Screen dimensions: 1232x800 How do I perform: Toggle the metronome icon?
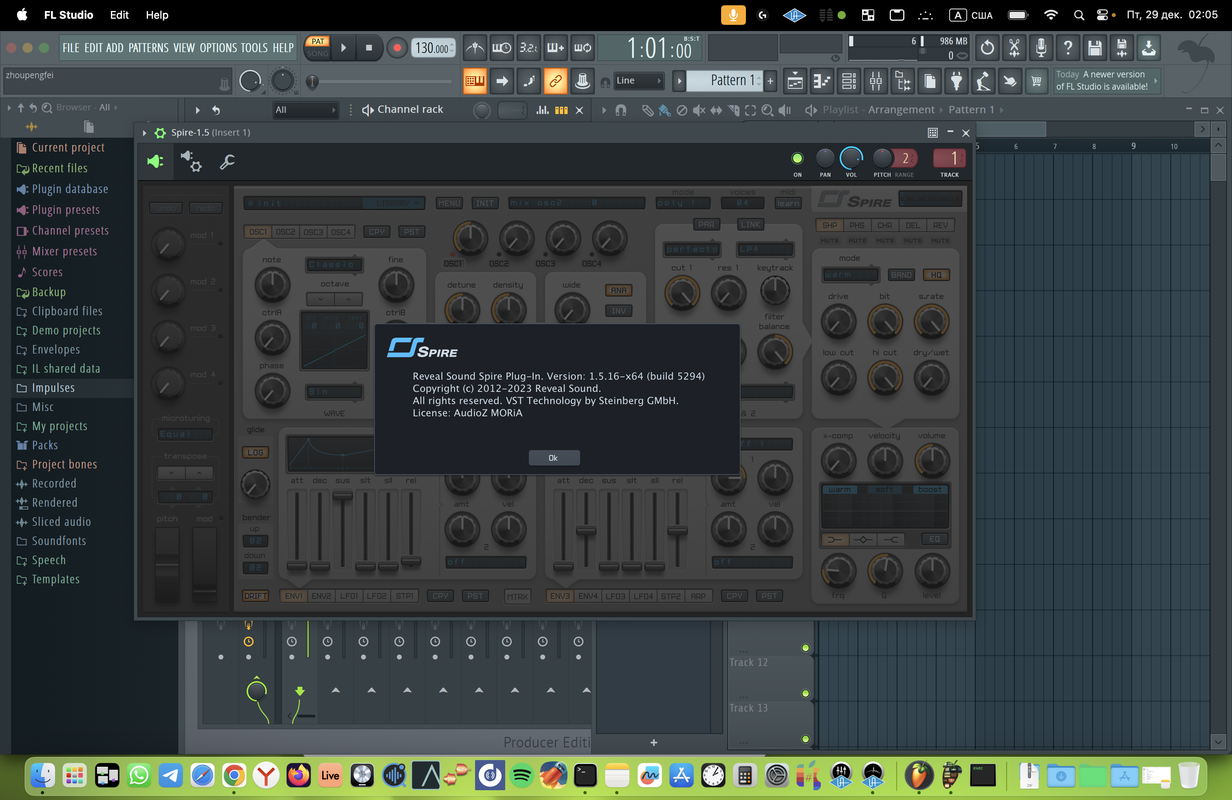[475, 47]
